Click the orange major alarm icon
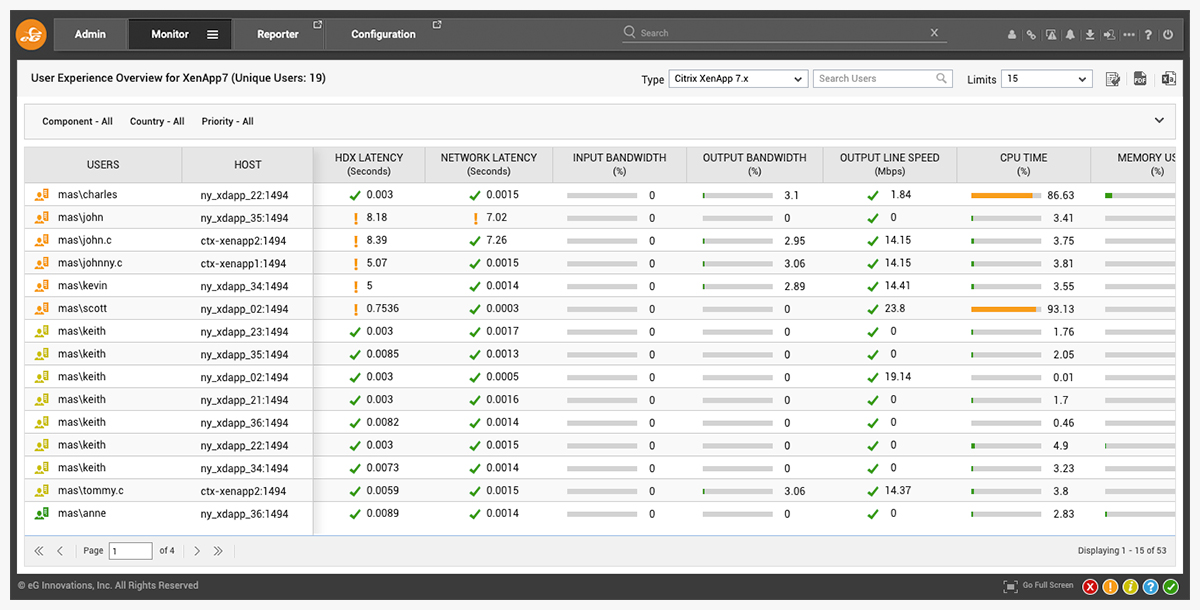This screenshot has height=610, width=1200. (x=1110, y=587)
